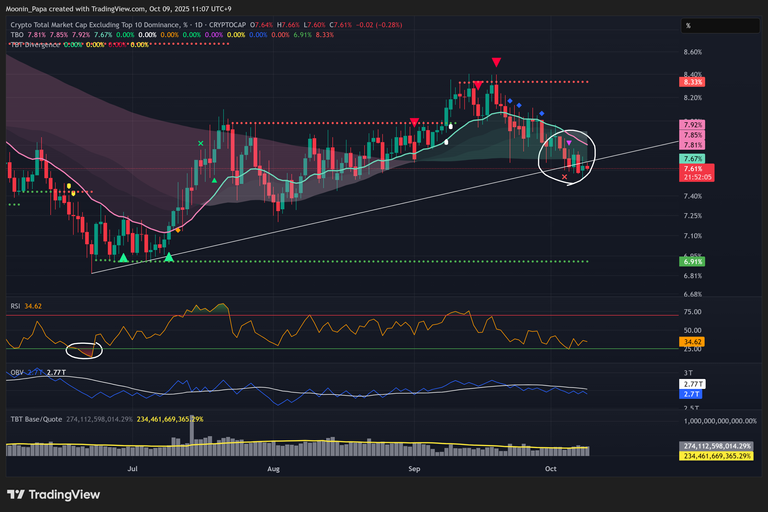
Task: Click the white circle annotation on the RSI pane
Action: click(85, 350)
